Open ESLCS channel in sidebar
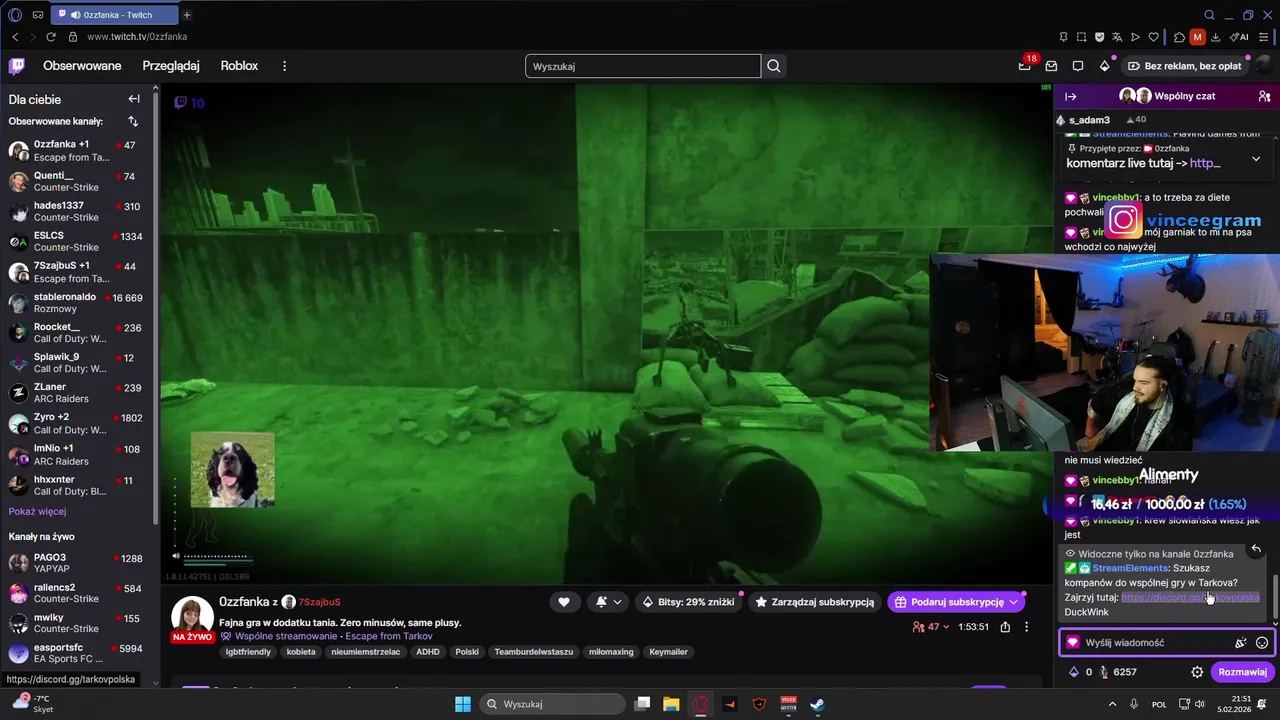 click(x=78, y=241)
